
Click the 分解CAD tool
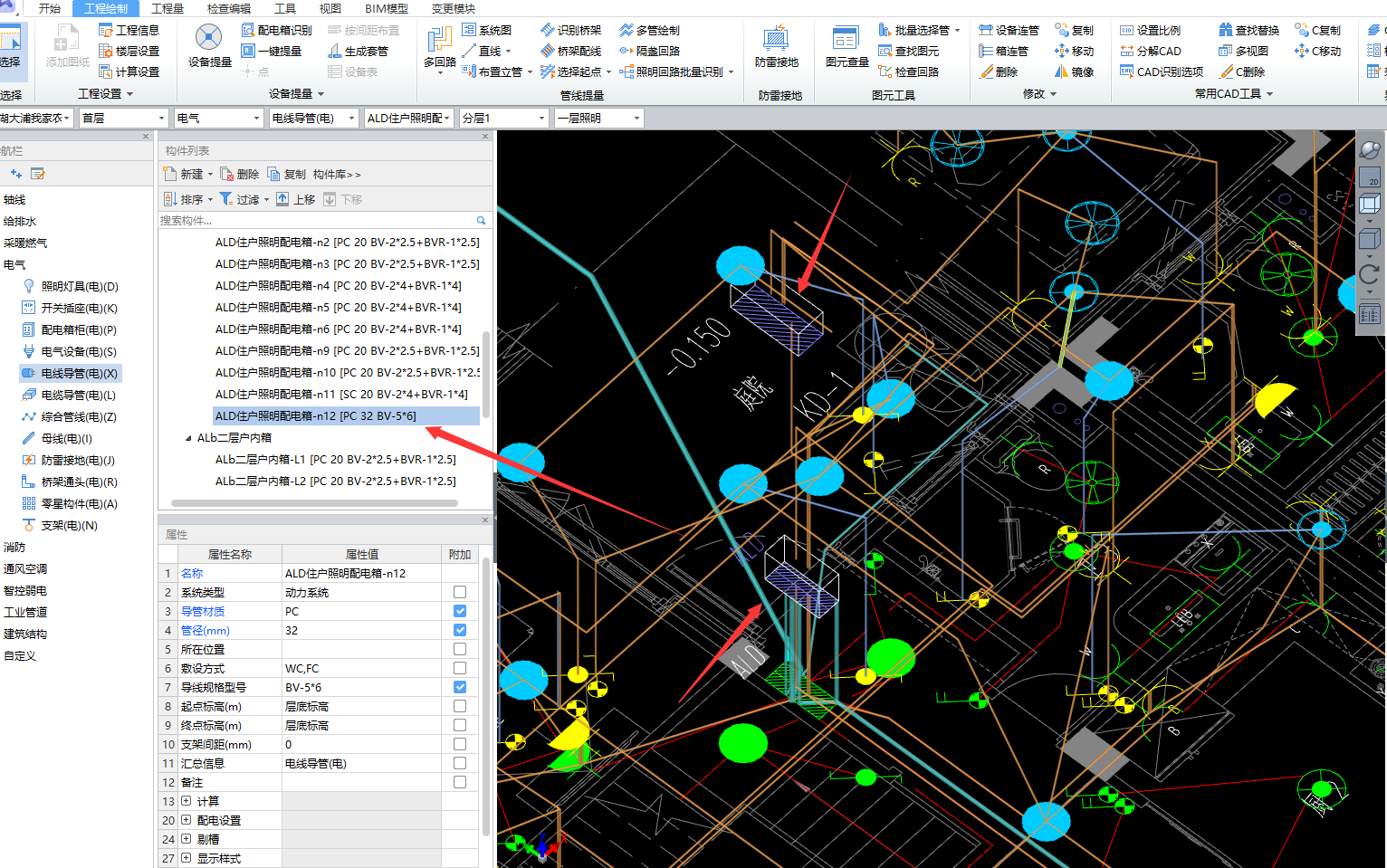[x=1150, y=51]
